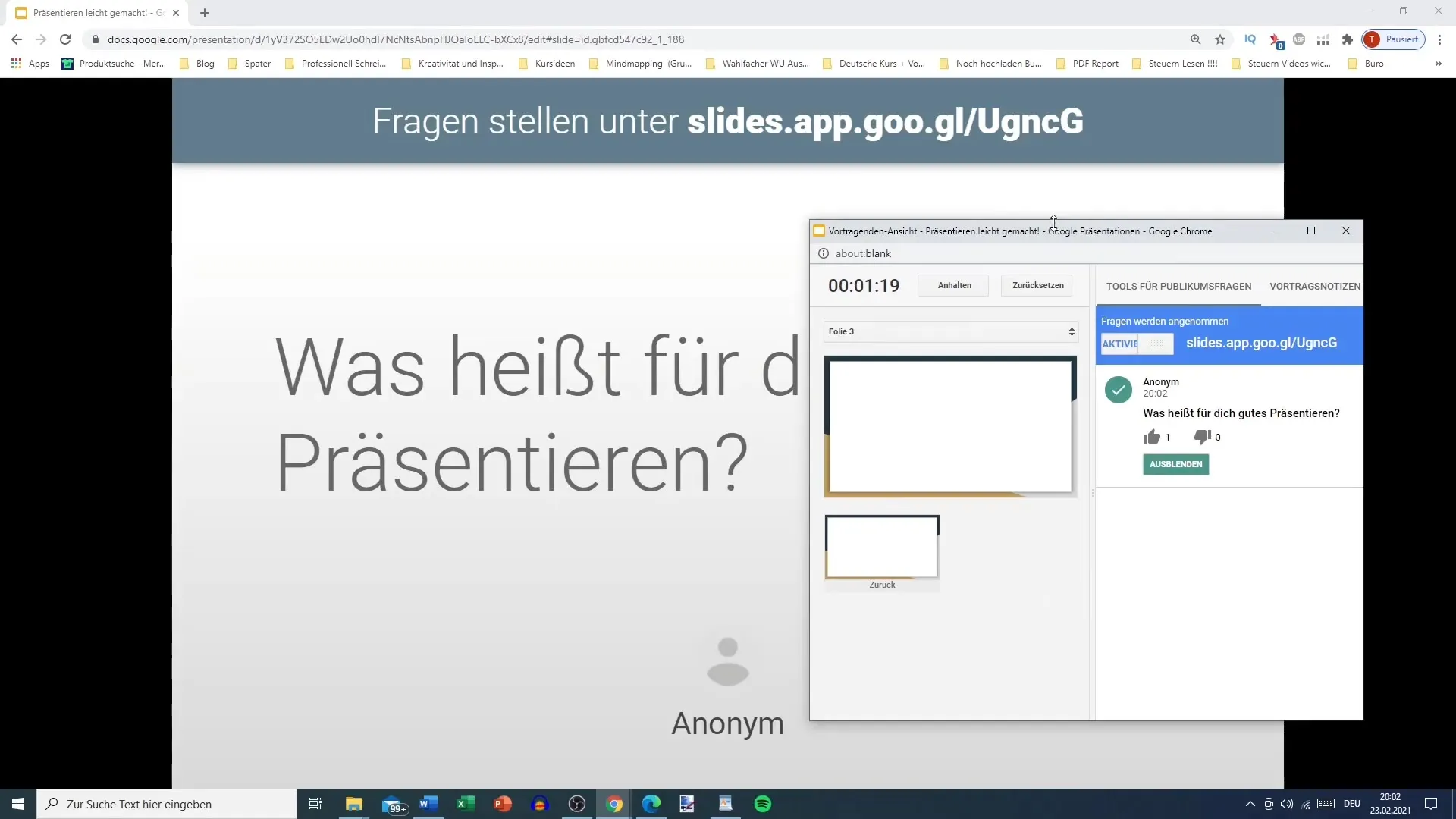Click the Windows search box
The width and height of the screenshot is (1456, 819).
[167, 804]
